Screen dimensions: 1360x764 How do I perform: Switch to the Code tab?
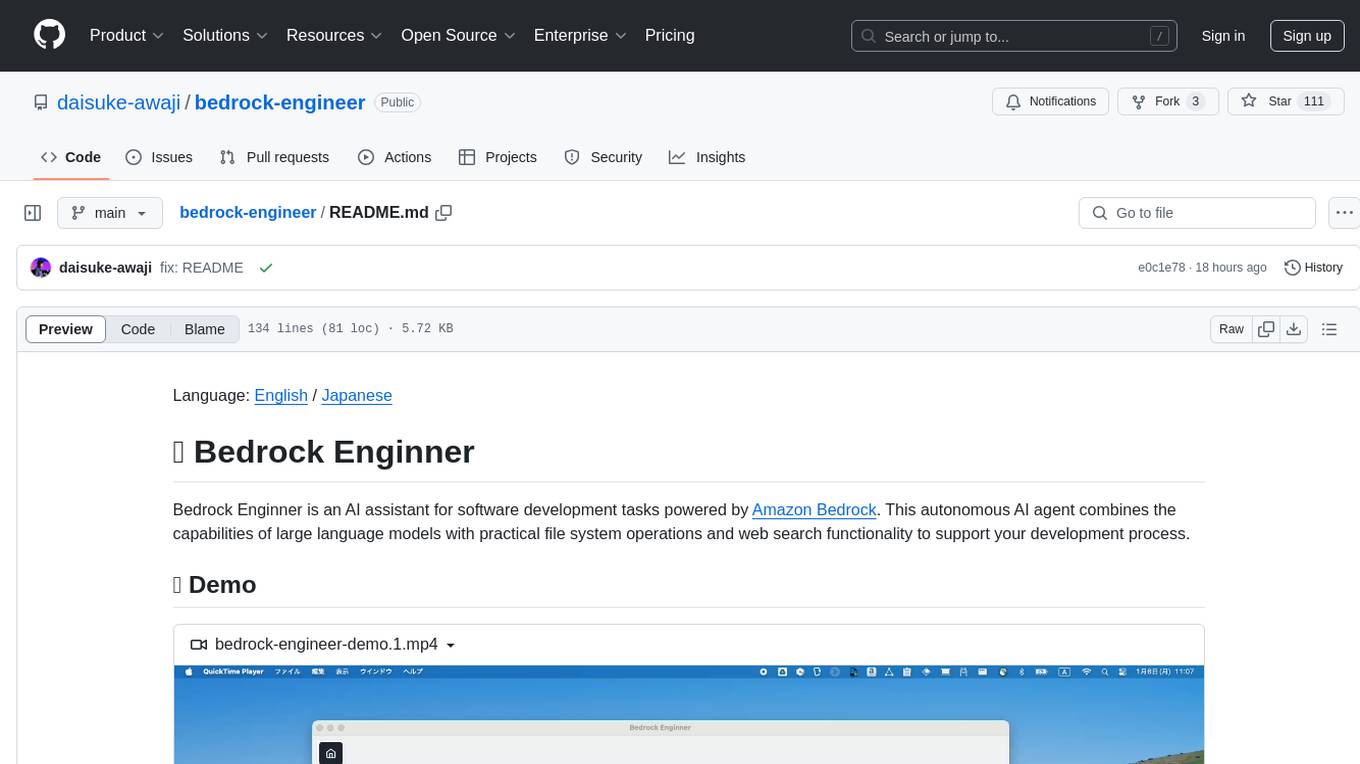pos(70,157)
